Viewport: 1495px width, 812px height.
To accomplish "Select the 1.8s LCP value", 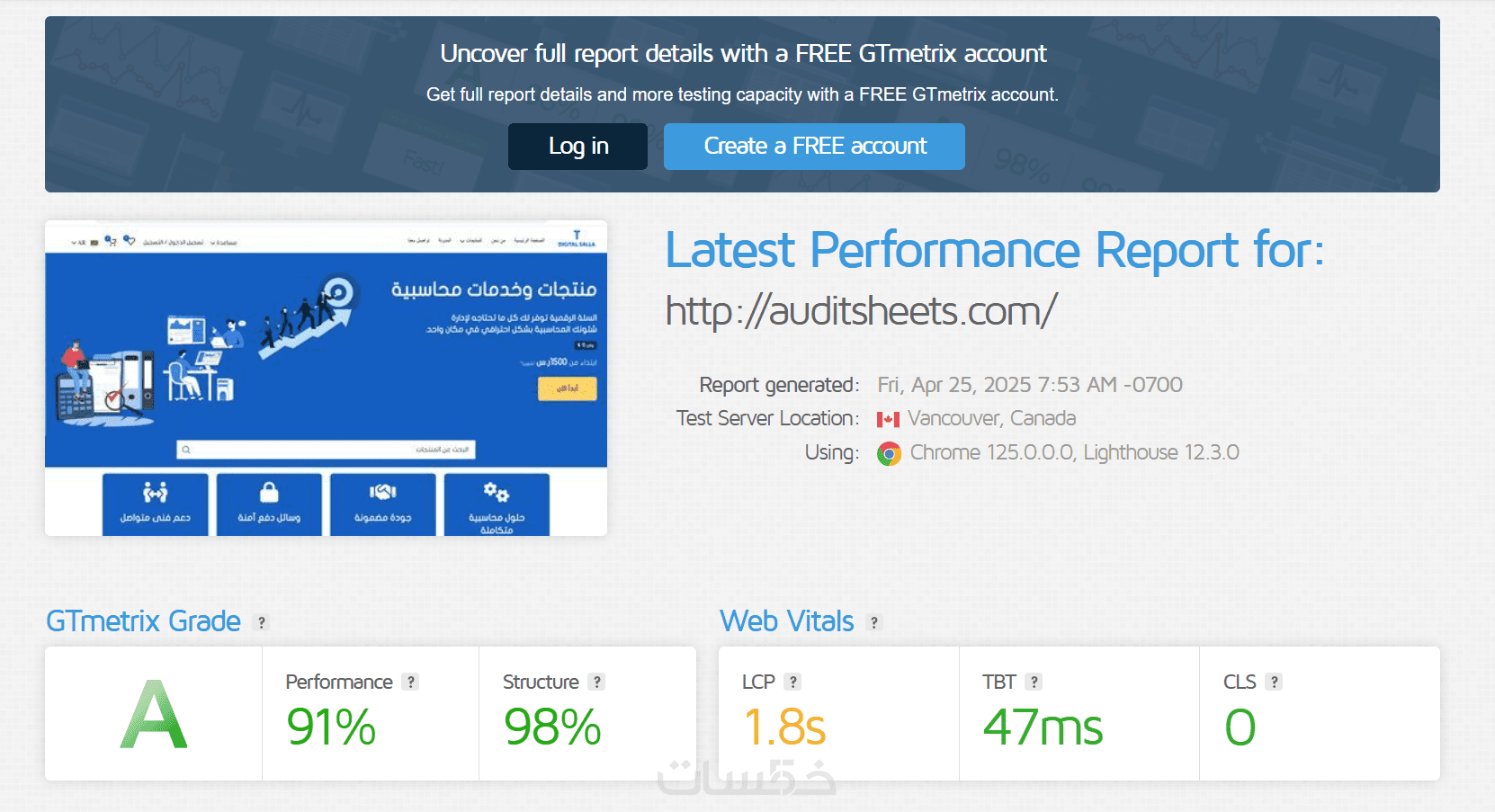I will click(784, 727).
